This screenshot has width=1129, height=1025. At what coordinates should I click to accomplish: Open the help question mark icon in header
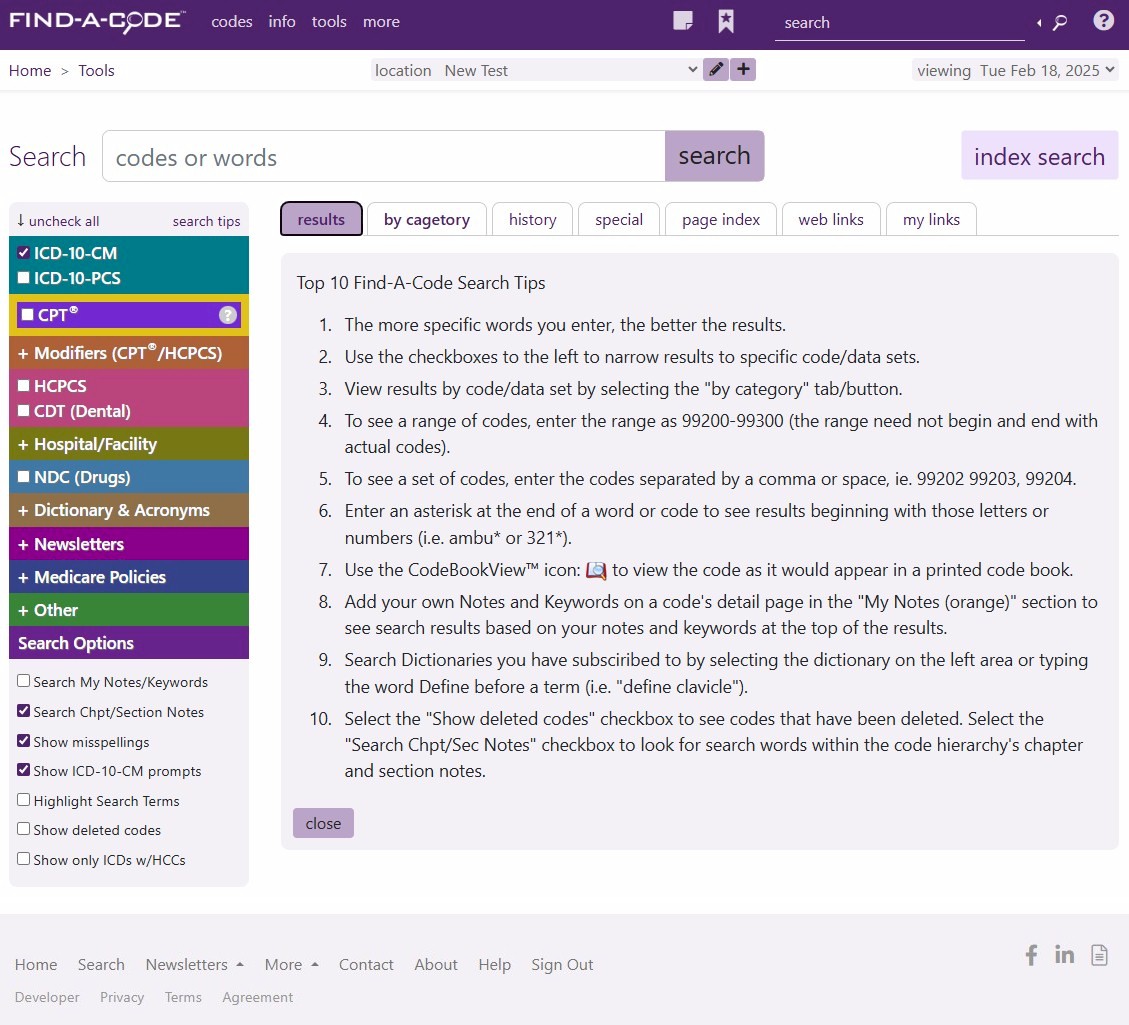click(1103, 21)
